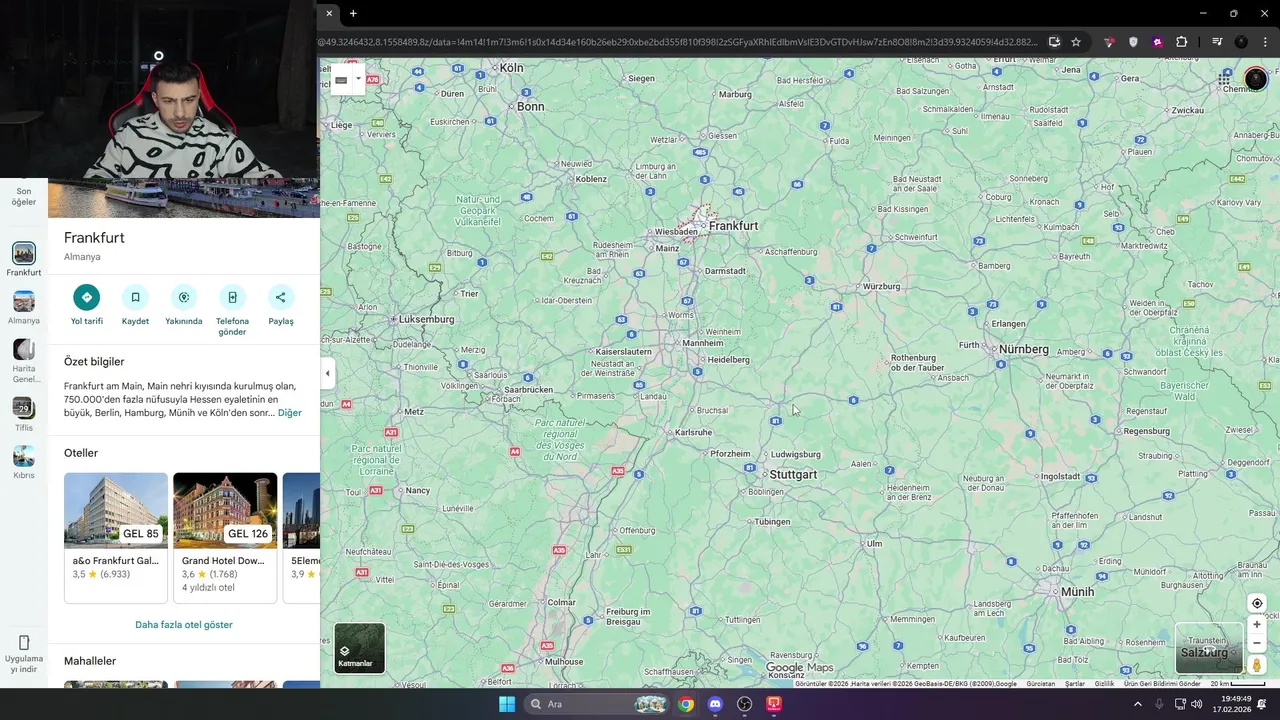Open the media control icon in Chrome toolbar
The image size is (1280, 720).
click(1217, 42)
